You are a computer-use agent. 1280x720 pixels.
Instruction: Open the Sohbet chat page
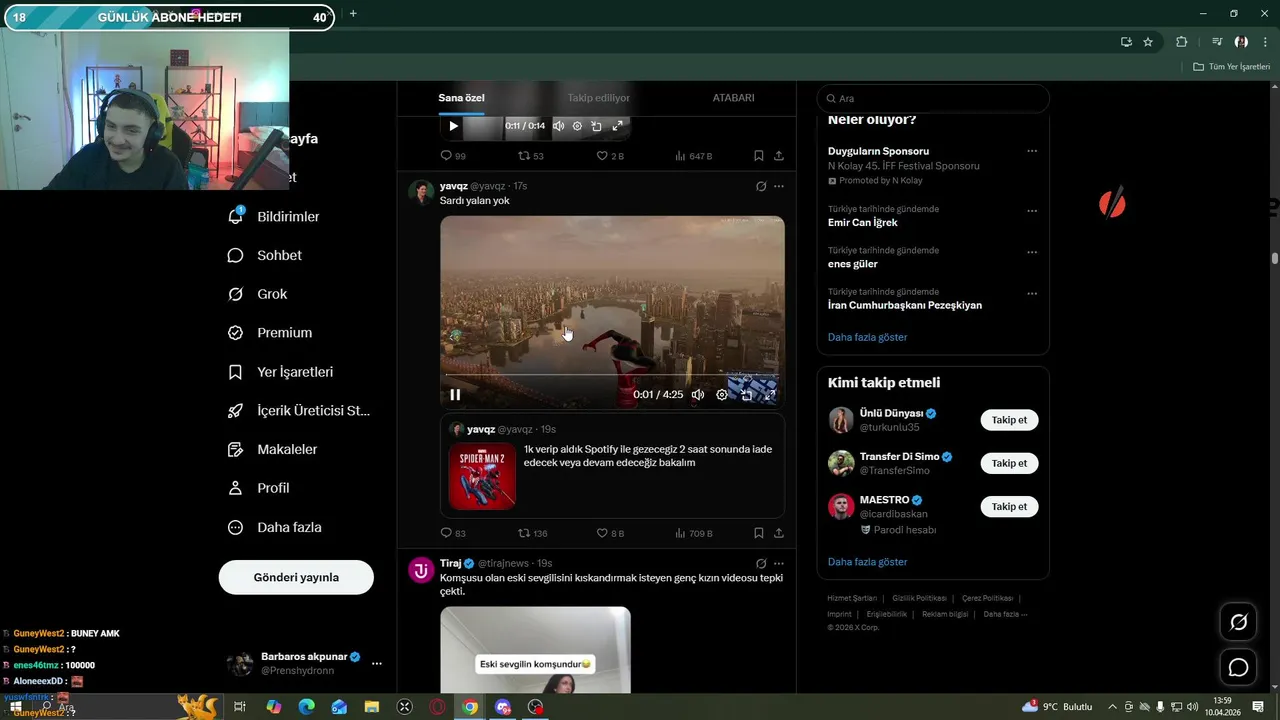pos(265,255)
